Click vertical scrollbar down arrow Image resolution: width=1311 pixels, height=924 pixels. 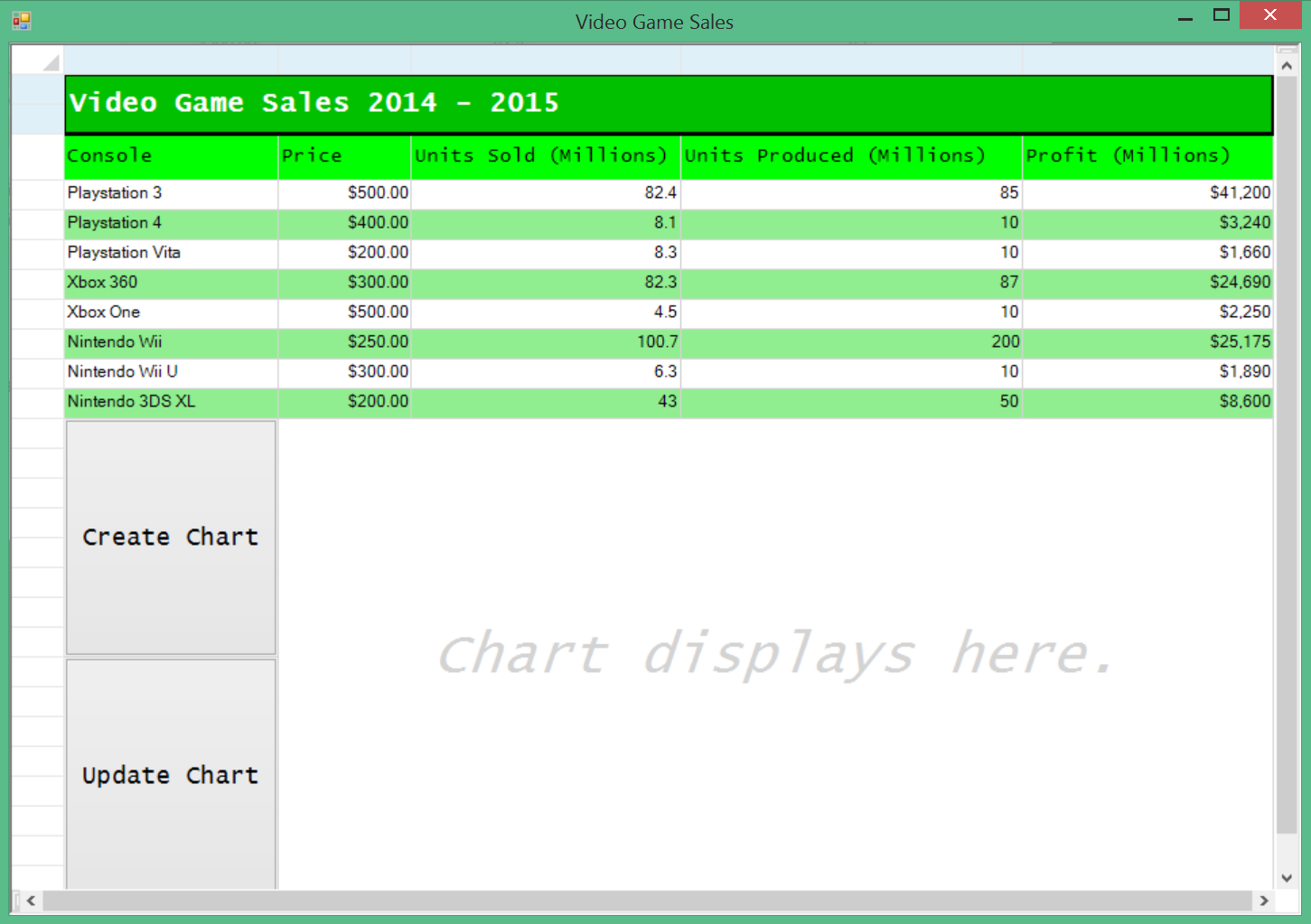pyautogui.click(x=1287, y=877)
